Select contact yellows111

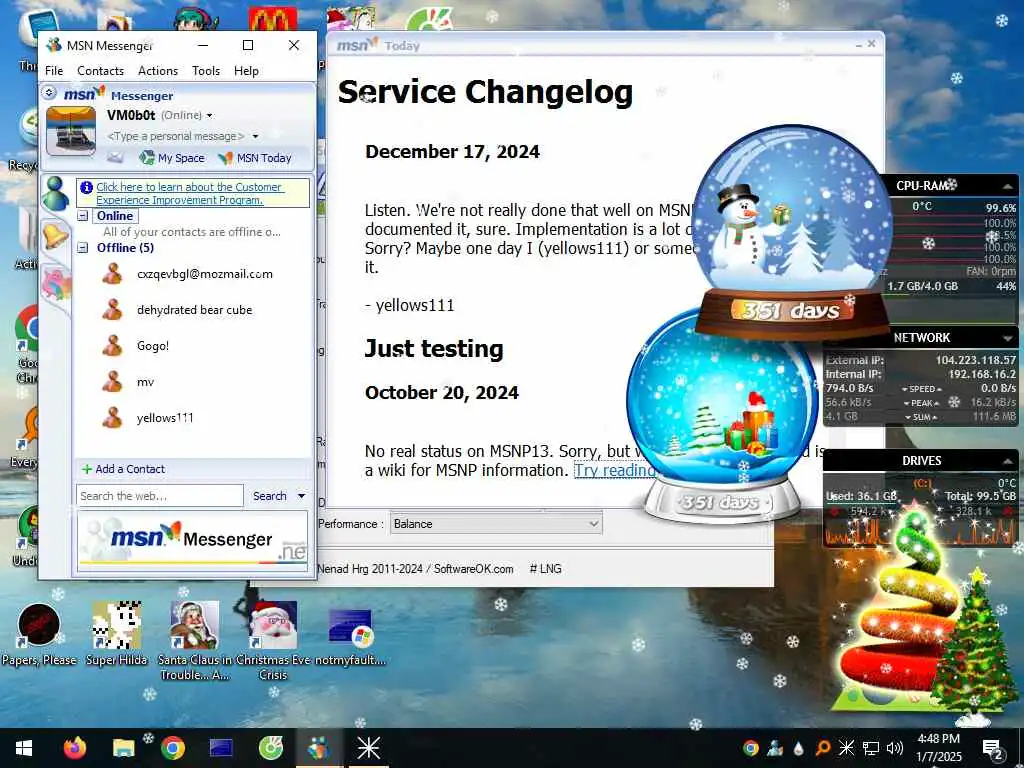click(x=148, y=417)
